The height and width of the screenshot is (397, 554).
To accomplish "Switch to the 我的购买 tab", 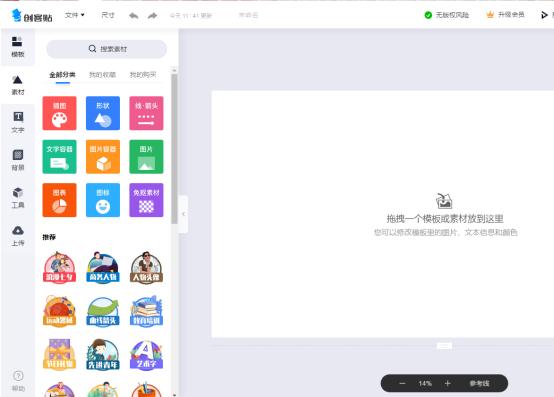I will pos(143,75).
